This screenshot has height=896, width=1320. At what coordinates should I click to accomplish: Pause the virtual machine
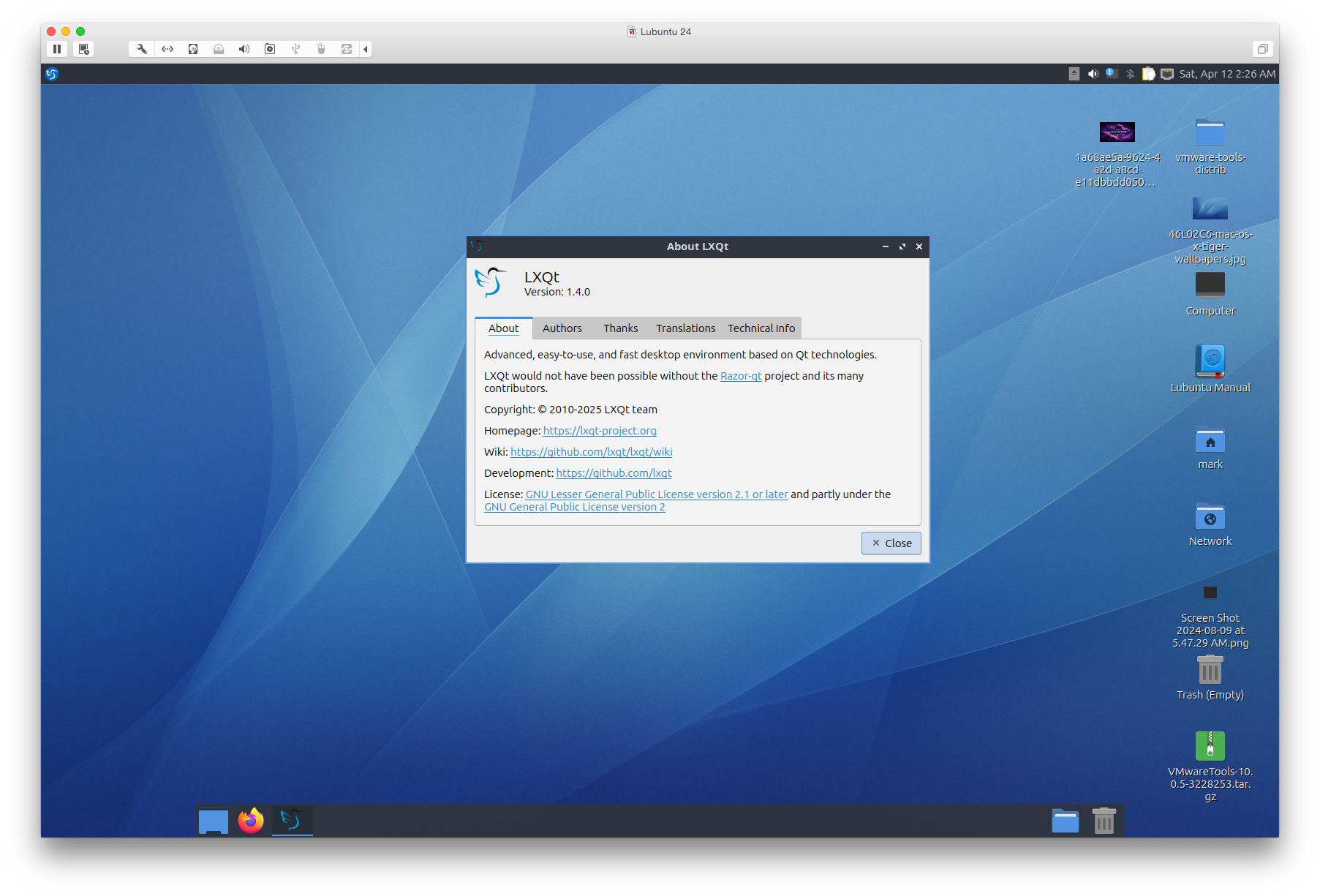[57, 49]
